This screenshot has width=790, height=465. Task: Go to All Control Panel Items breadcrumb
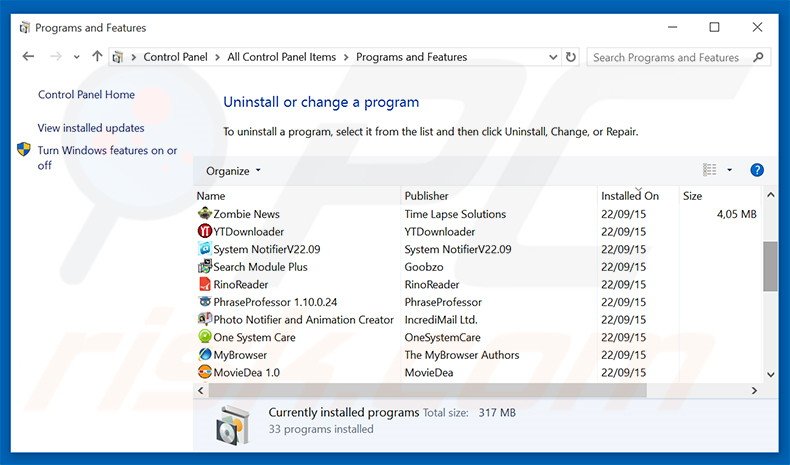(281, 57)
